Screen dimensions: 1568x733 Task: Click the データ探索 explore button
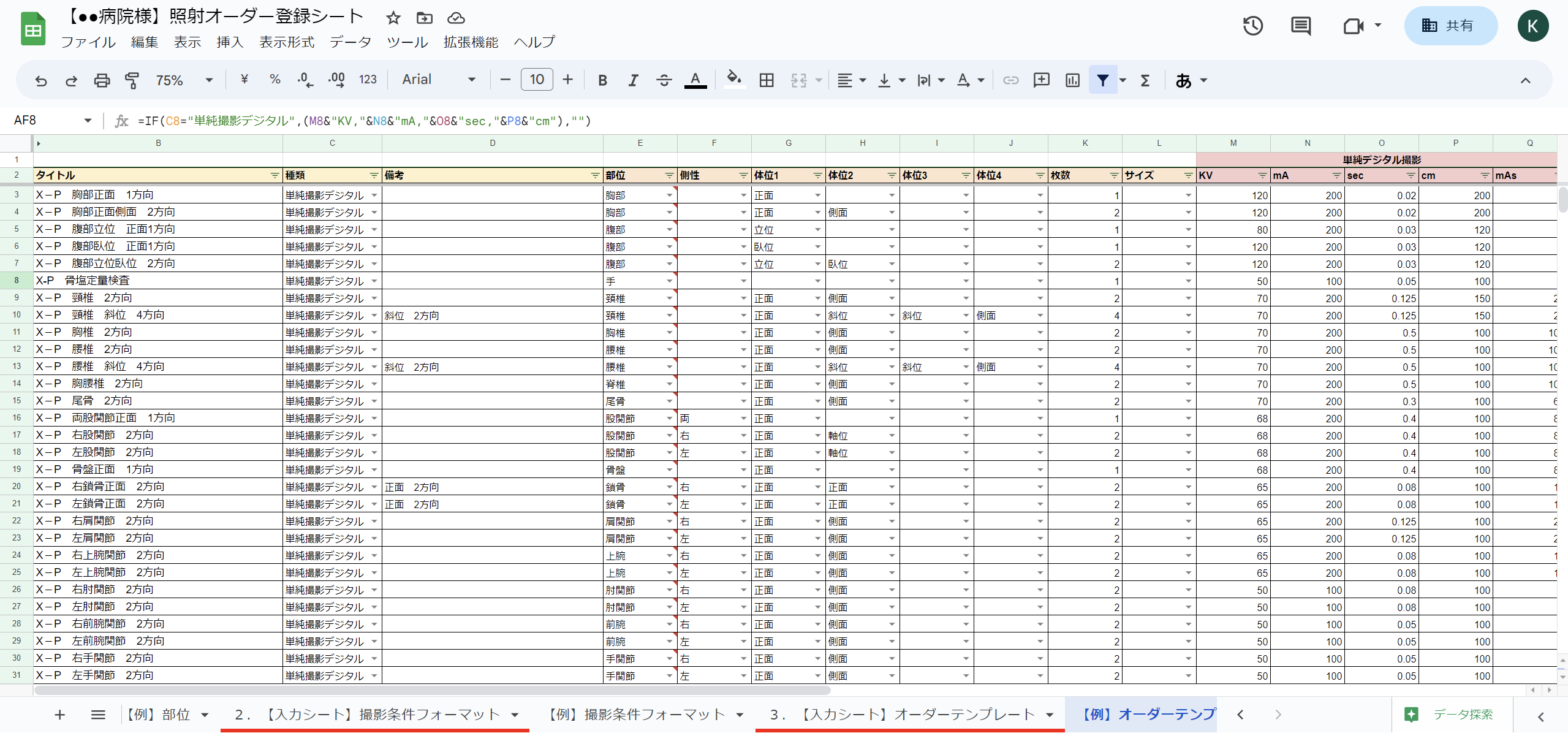coord(1451,715)
